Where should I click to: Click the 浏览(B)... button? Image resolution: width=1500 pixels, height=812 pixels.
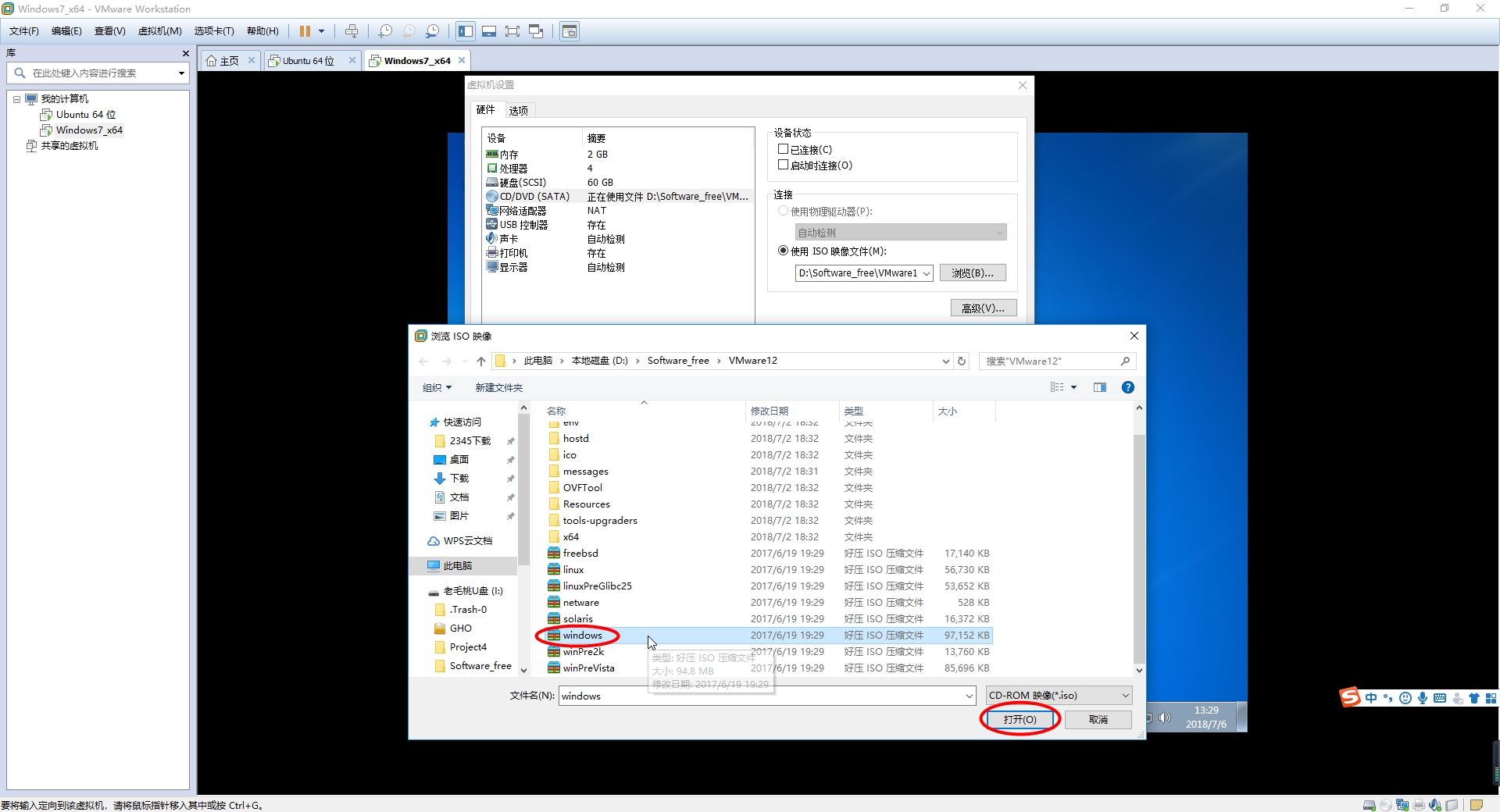click(x=973, y=273)
